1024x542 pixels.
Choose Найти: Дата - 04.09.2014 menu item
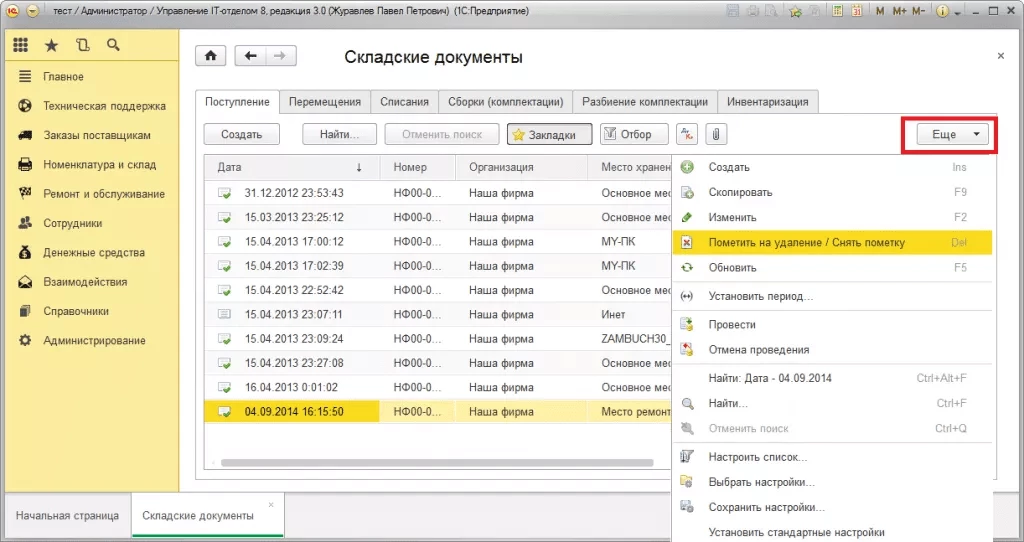pyautogui.click(x=833, y=378)
